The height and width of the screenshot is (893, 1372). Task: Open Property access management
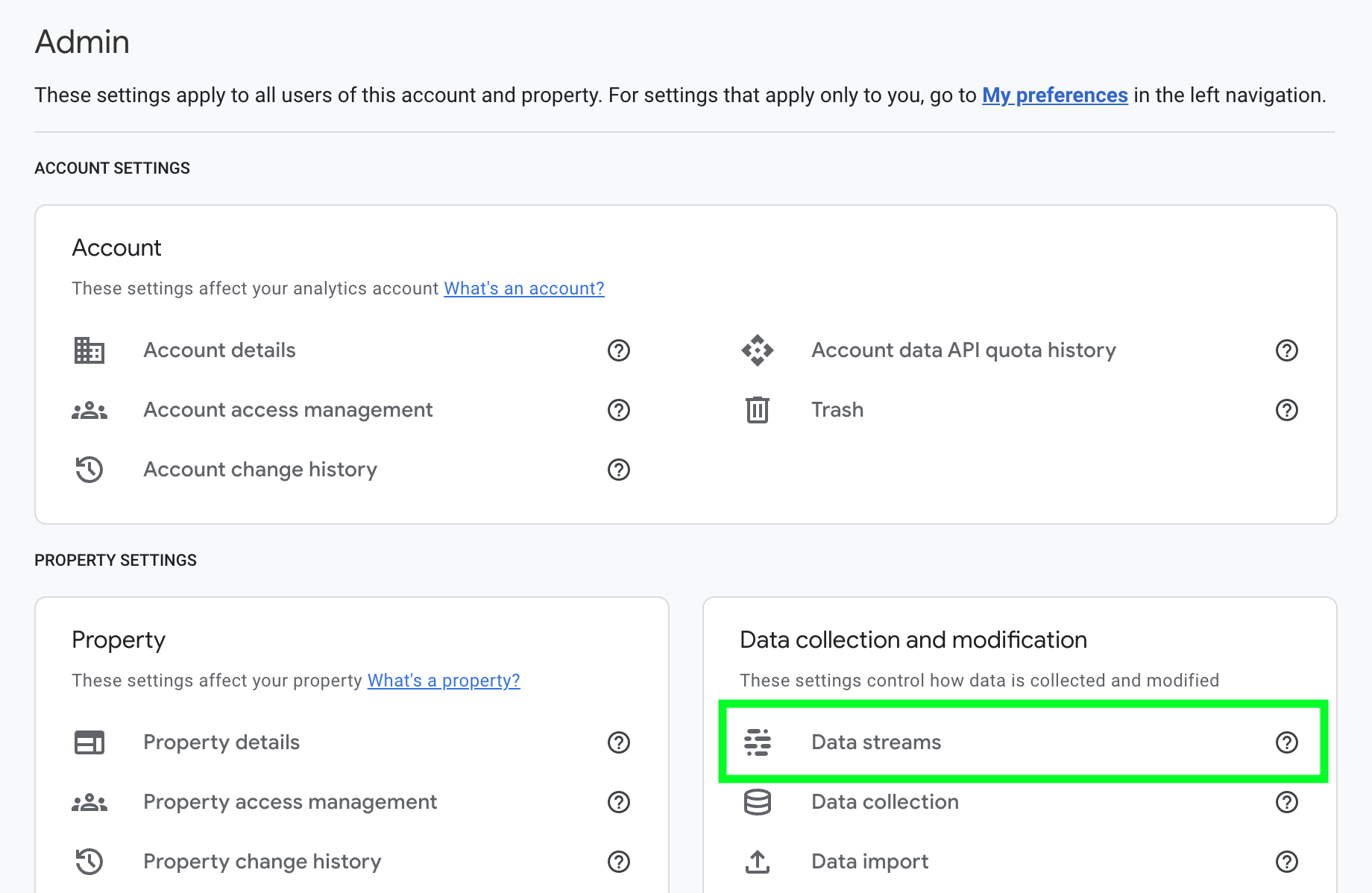[x=290, y=802]
